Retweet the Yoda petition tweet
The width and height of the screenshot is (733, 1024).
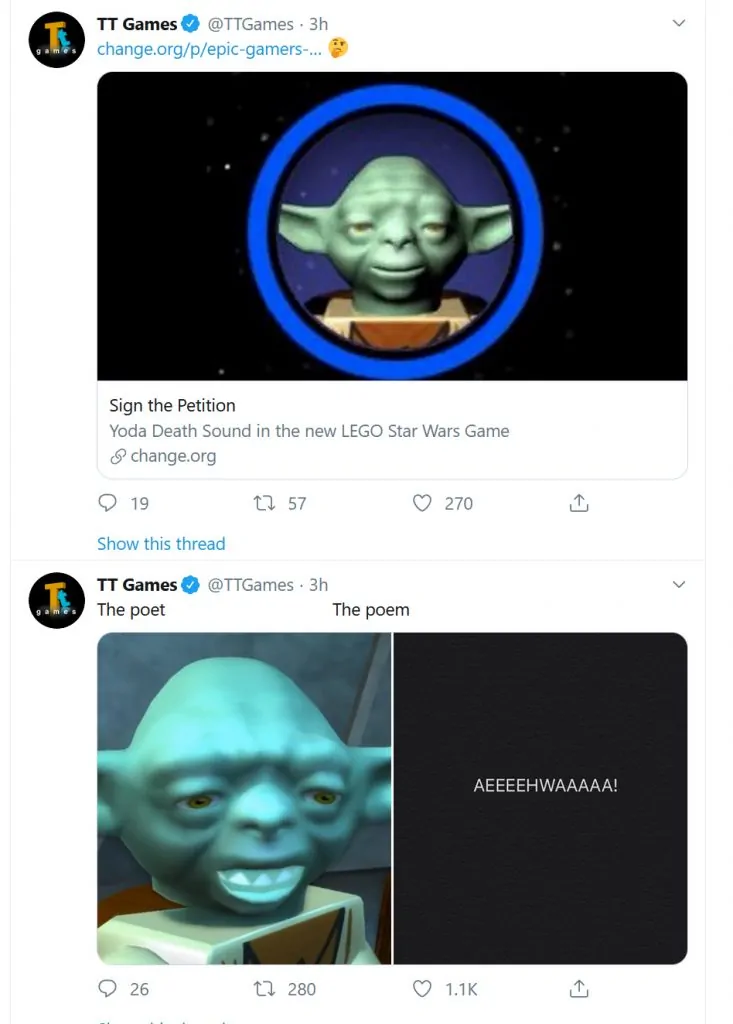pyautogui.click(x=267, y=503)
